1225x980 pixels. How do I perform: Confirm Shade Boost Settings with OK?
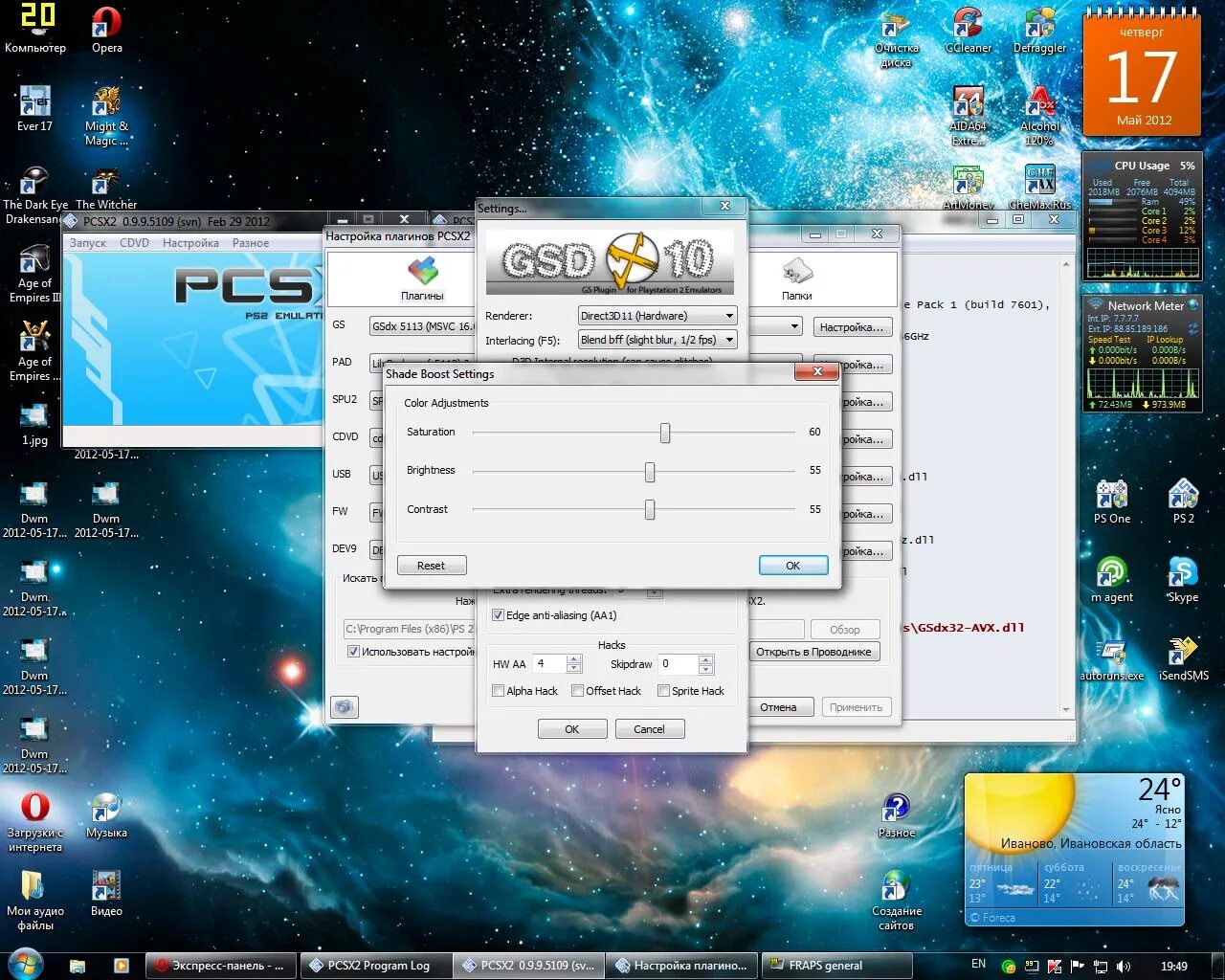coord(792,566)
